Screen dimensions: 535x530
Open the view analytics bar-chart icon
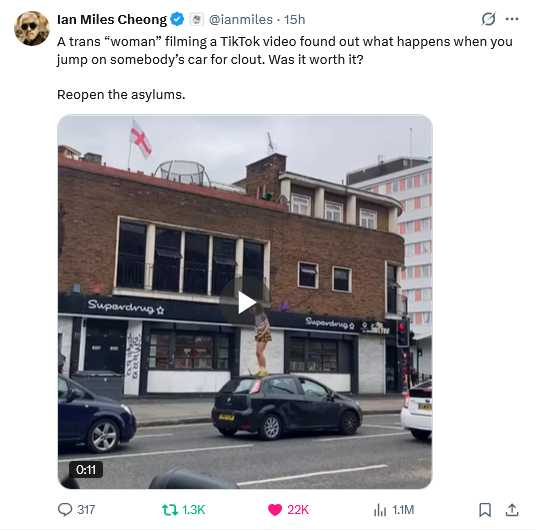380,510
